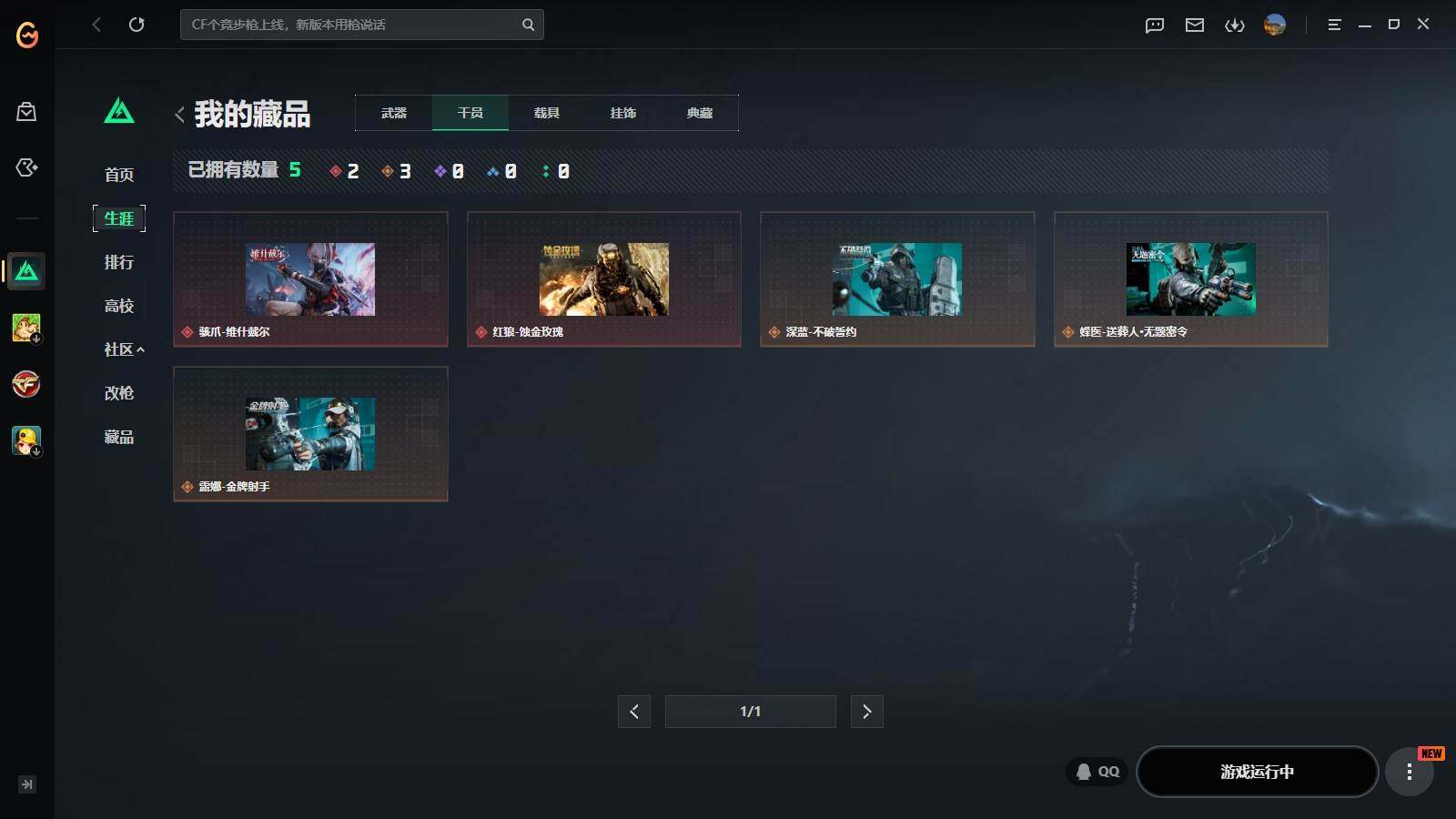Go to next page of collection
The width and height of the screenshot is (1456, 819).
pyautogui.click(x=866, y=712)
